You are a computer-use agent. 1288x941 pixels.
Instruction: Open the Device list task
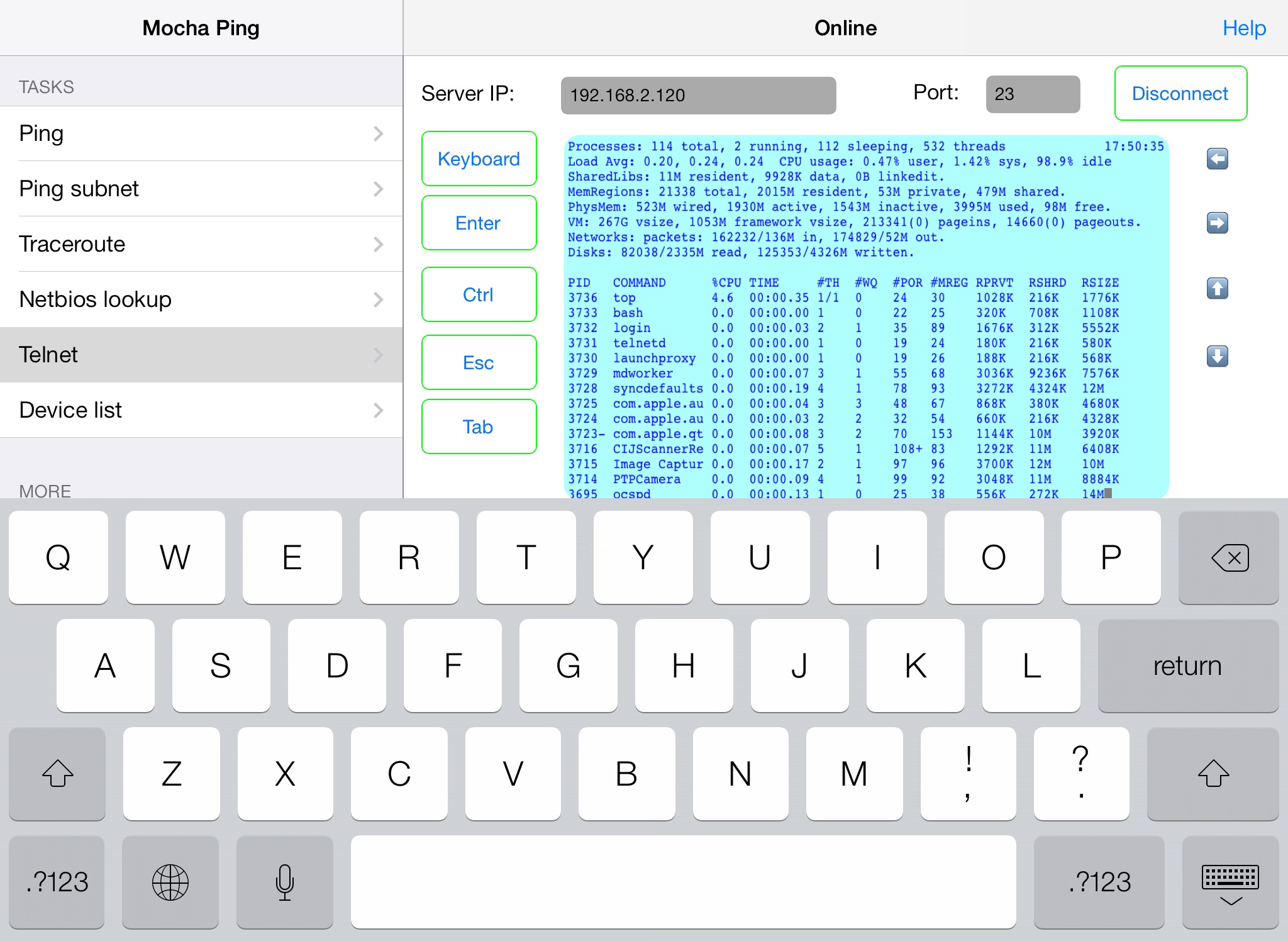(x=201, y=410)
